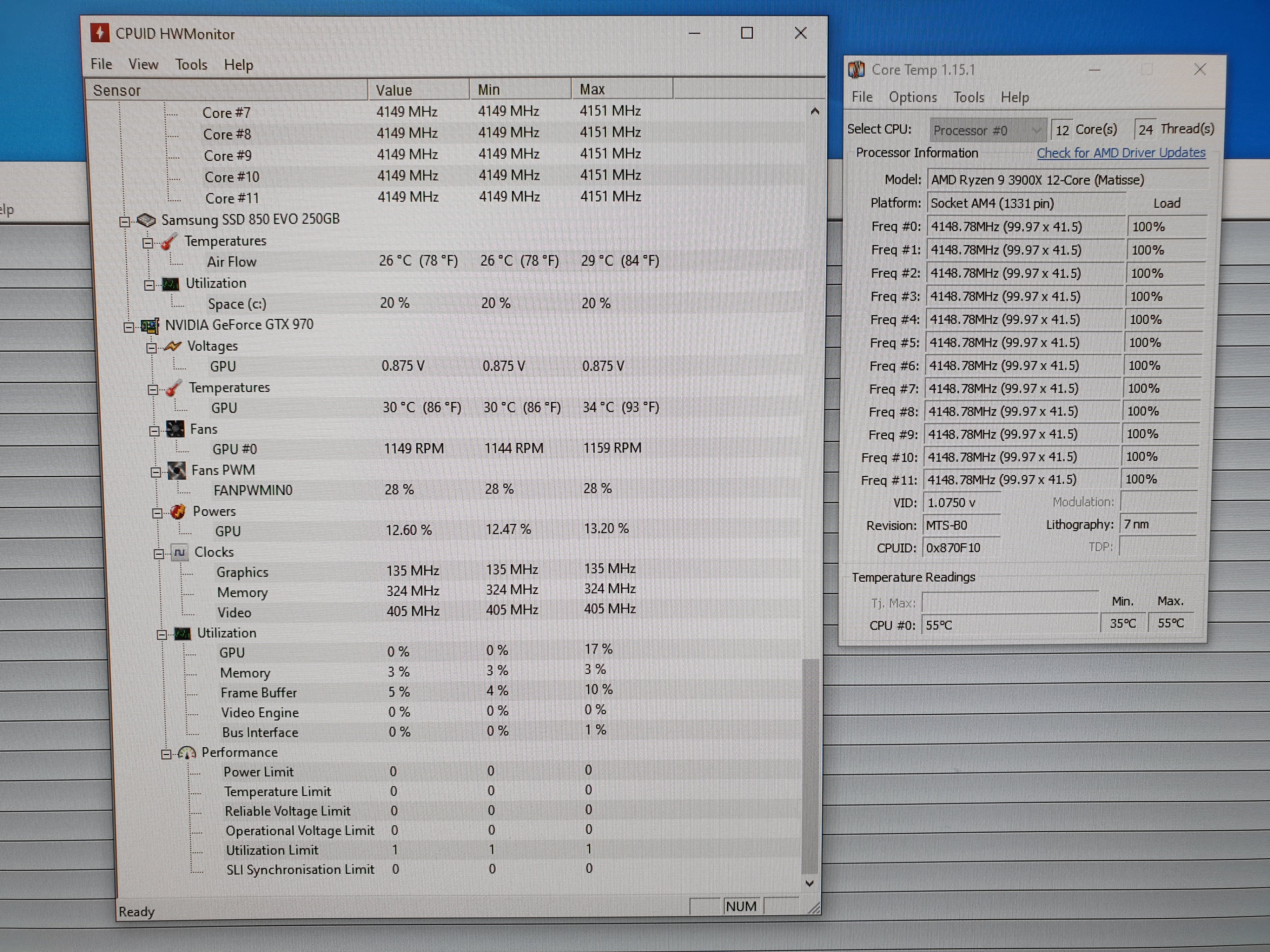Screen dimensions: 1270x952
Task: Click the Max column header
Action: pyautogui.click(x=622, y=89)
